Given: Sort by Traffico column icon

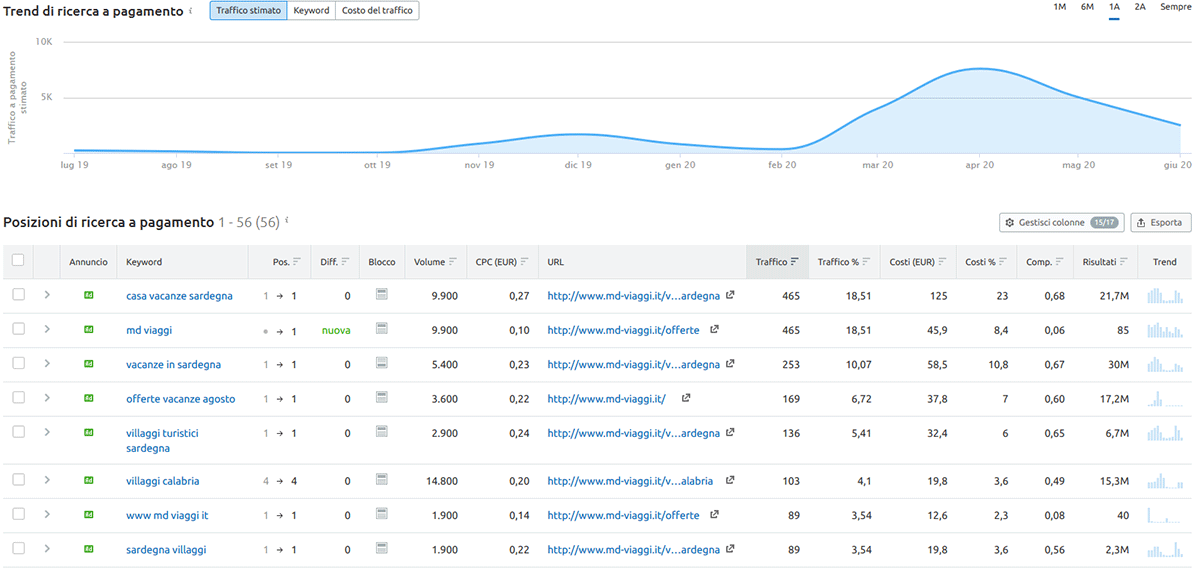Looking at the screenshot, I should coord(795,262).
